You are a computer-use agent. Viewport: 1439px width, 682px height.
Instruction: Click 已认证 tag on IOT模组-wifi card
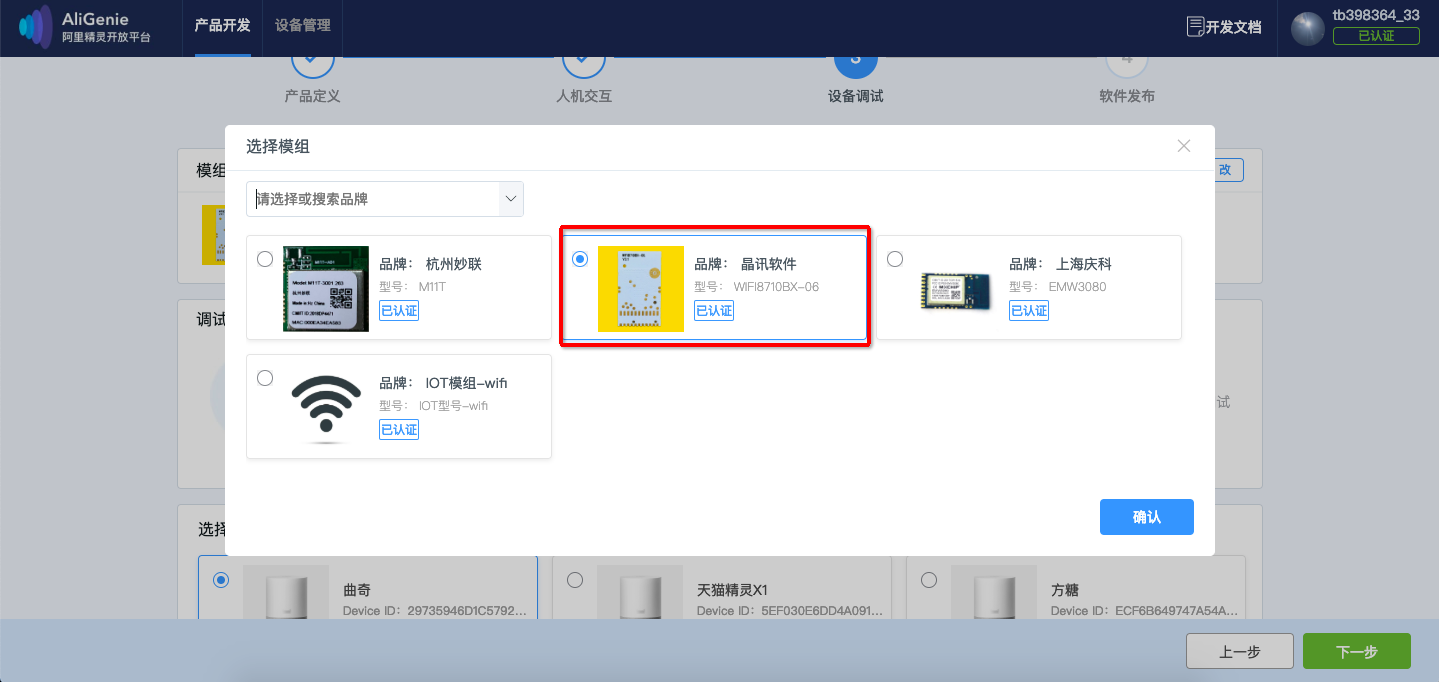(x=399, y=430)
